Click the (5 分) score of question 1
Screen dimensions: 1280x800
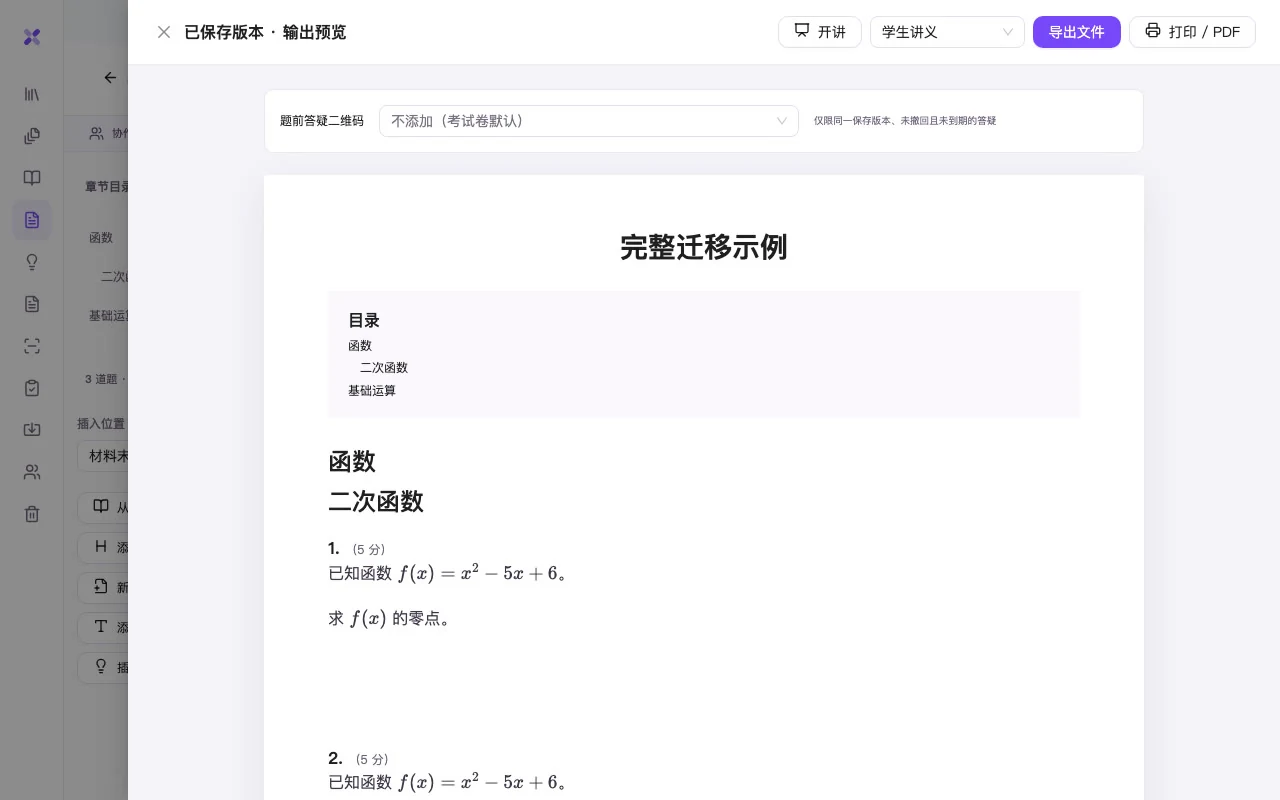click(369, 550)
